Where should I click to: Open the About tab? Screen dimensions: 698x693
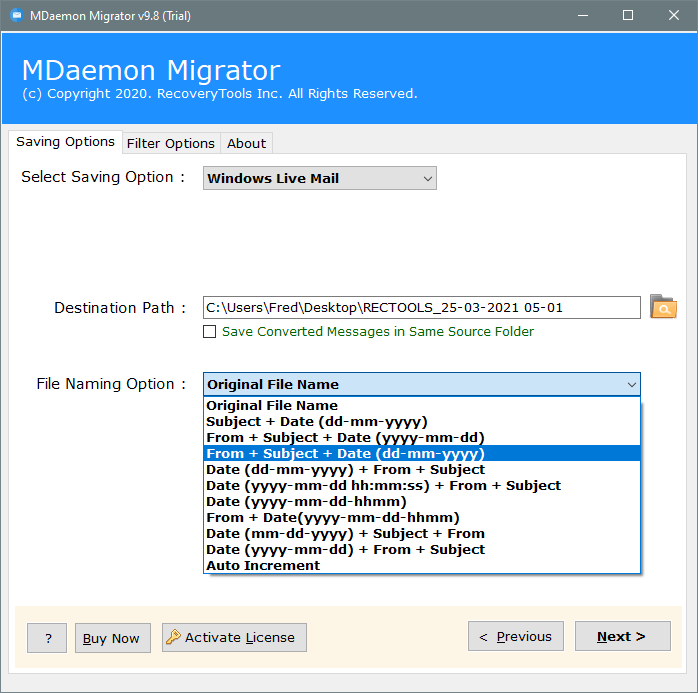pyautogui.click(x=246, y=143)
